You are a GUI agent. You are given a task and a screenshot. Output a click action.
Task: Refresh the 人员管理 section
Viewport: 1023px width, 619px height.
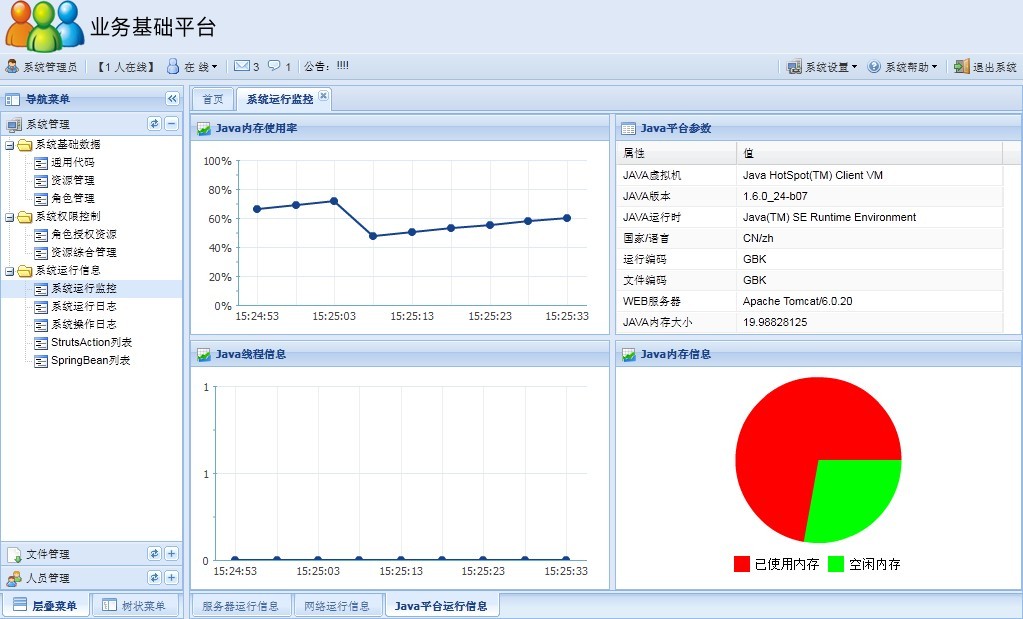pos(154,577)
